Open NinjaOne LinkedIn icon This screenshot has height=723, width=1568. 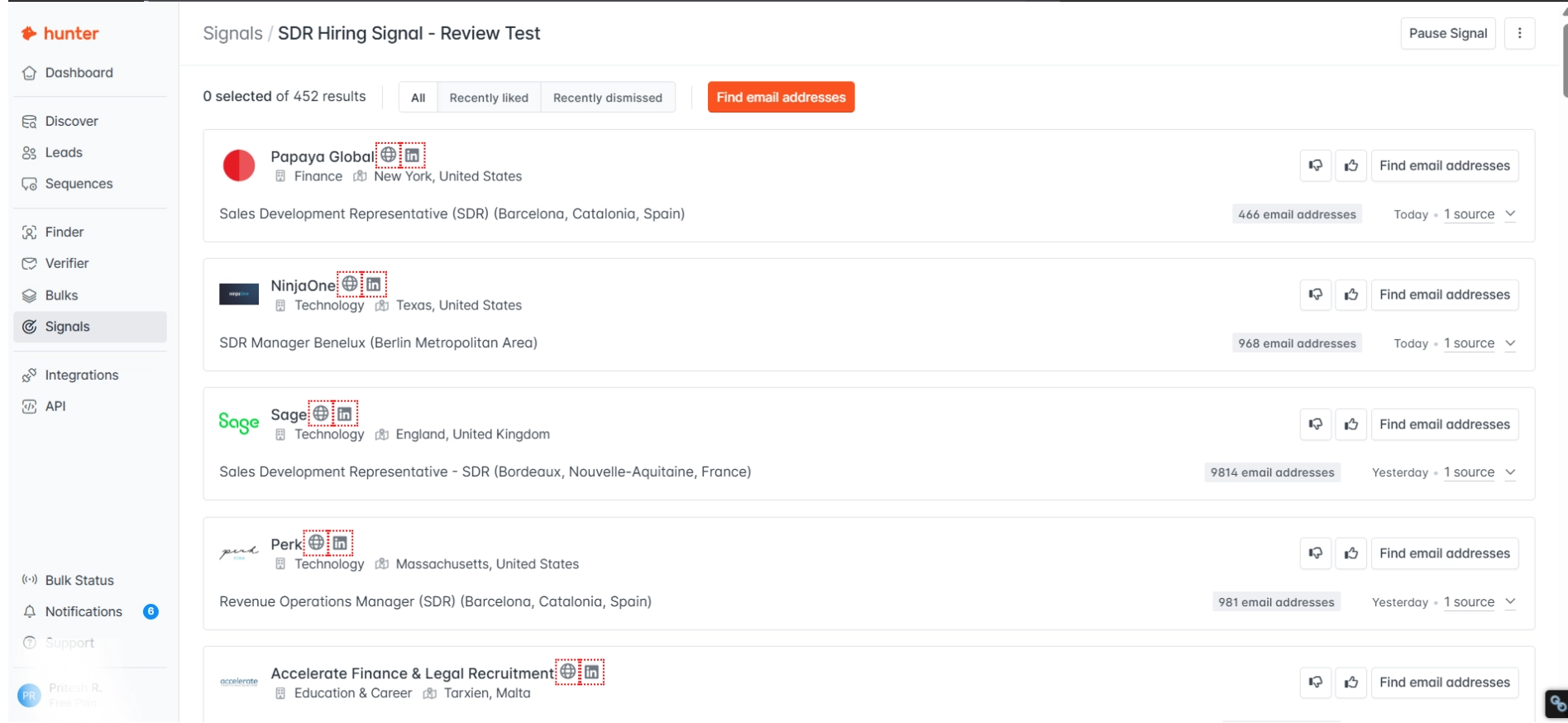pos(374,284)
